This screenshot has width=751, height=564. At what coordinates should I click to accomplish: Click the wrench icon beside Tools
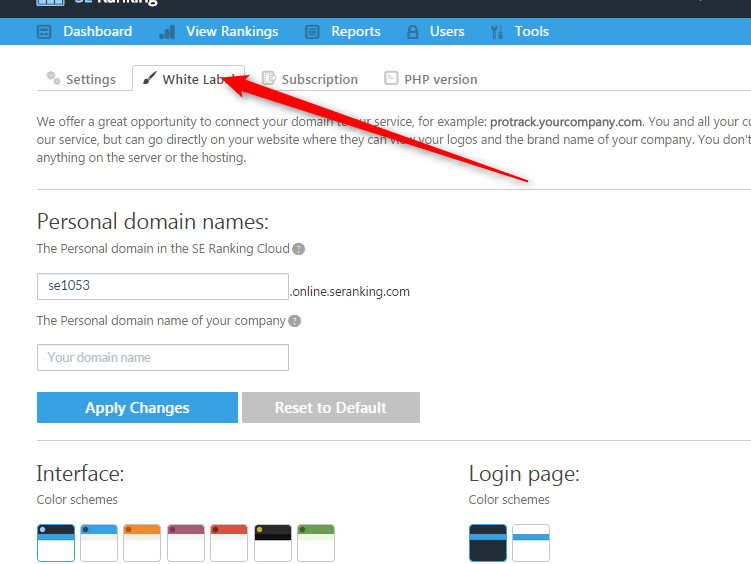point(497,32)
